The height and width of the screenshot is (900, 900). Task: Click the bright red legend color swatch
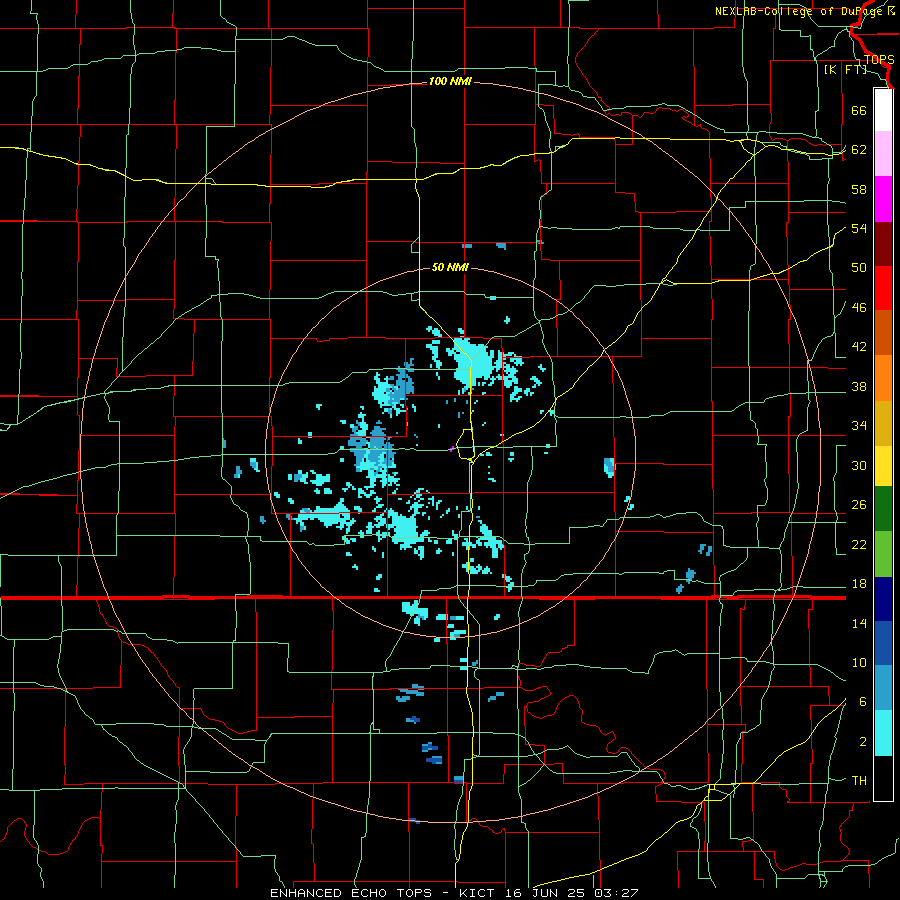click(x=883, y=288)
